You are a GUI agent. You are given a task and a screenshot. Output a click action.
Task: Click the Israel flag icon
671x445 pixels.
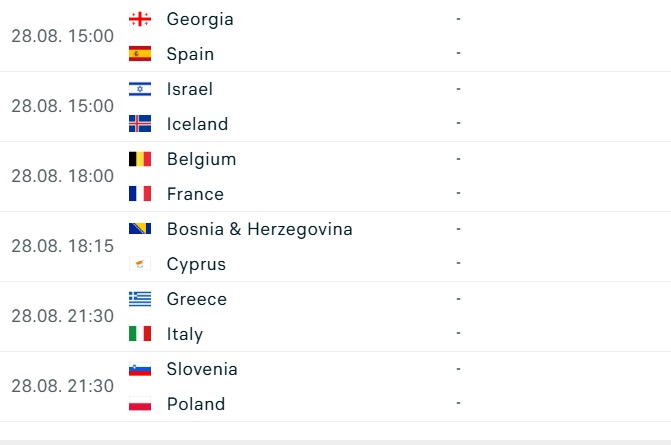click(140, 89)
